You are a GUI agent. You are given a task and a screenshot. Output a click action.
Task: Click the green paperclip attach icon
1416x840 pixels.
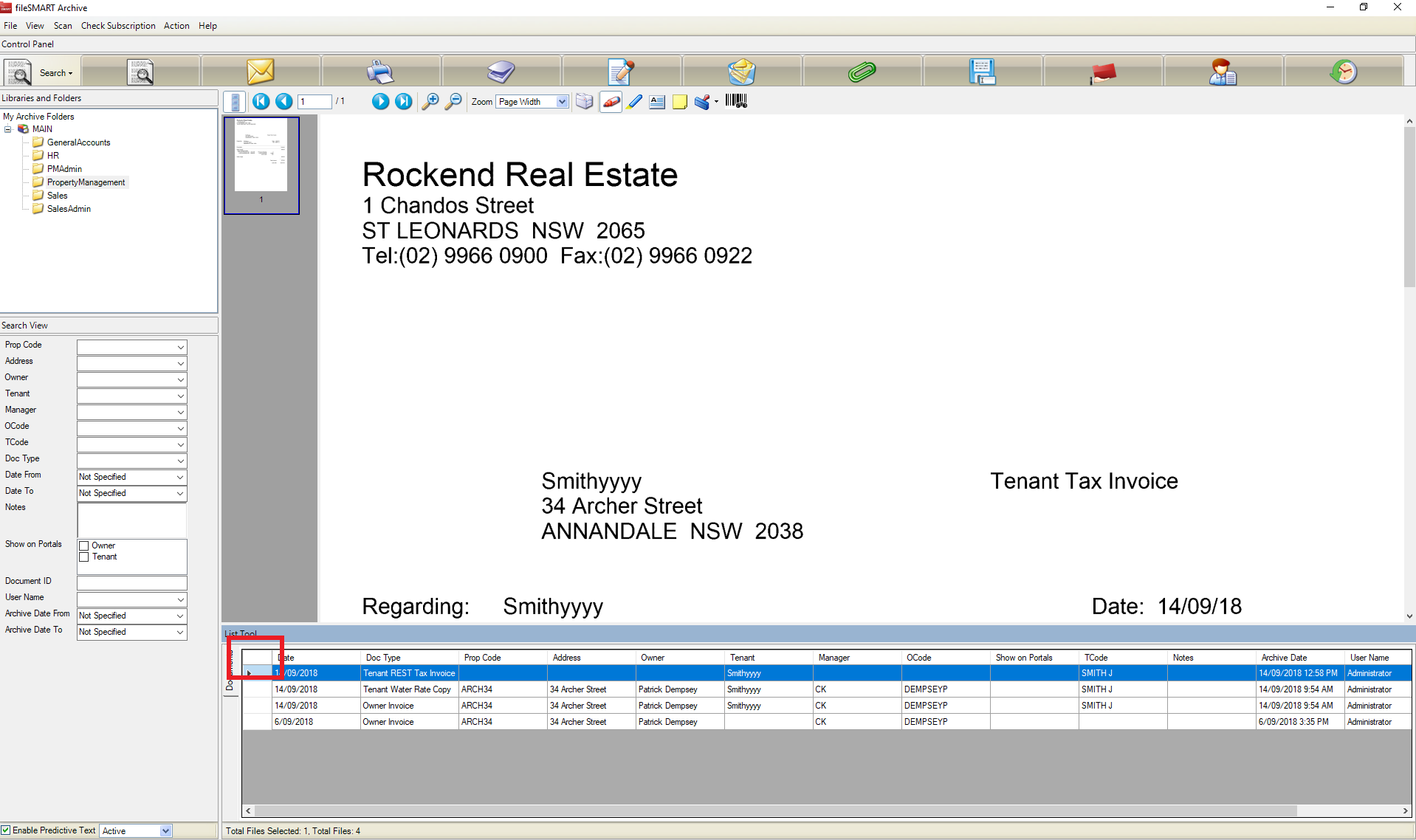(862, 72)
